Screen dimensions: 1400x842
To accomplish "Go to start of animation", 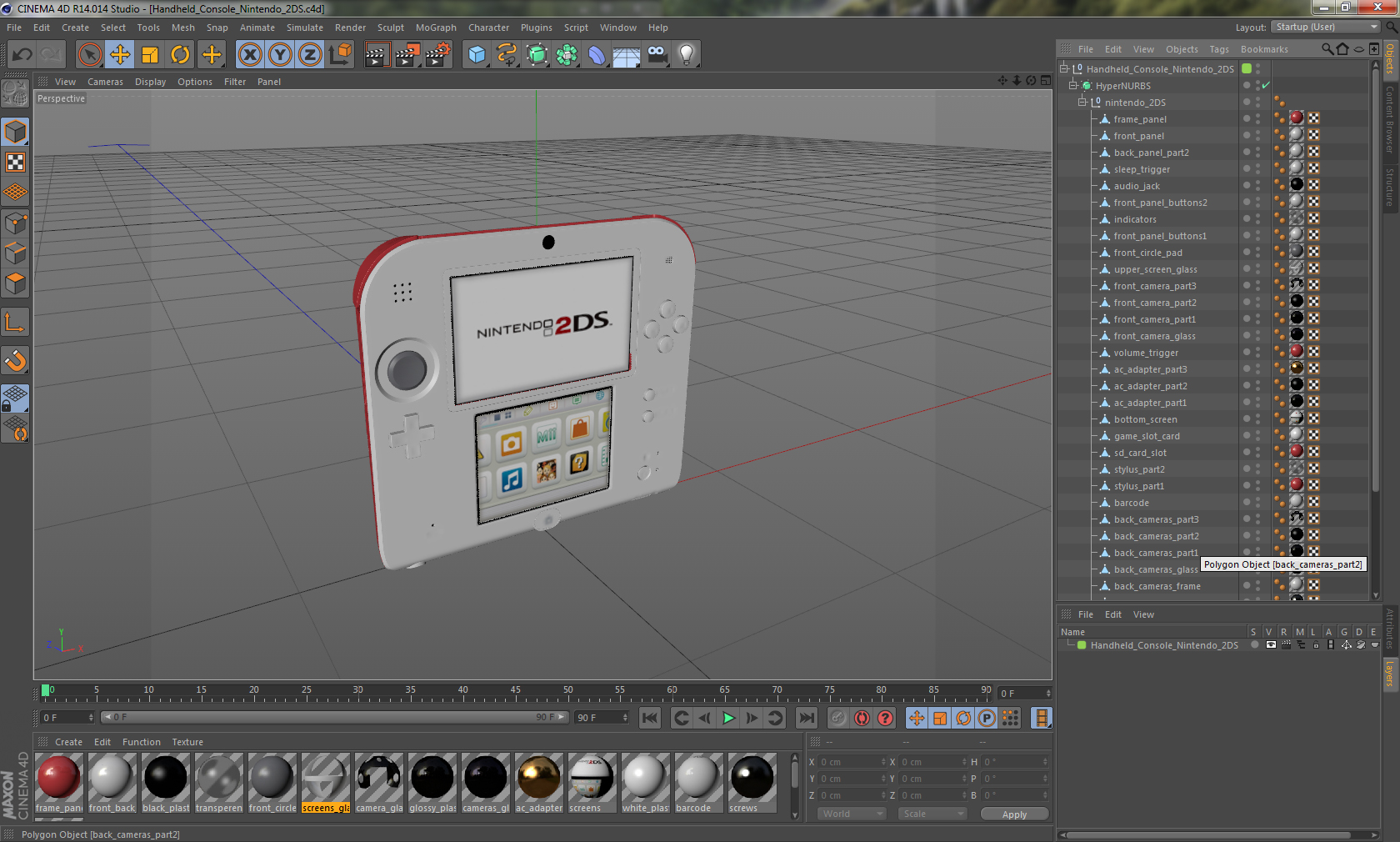I will click(650, 718).
